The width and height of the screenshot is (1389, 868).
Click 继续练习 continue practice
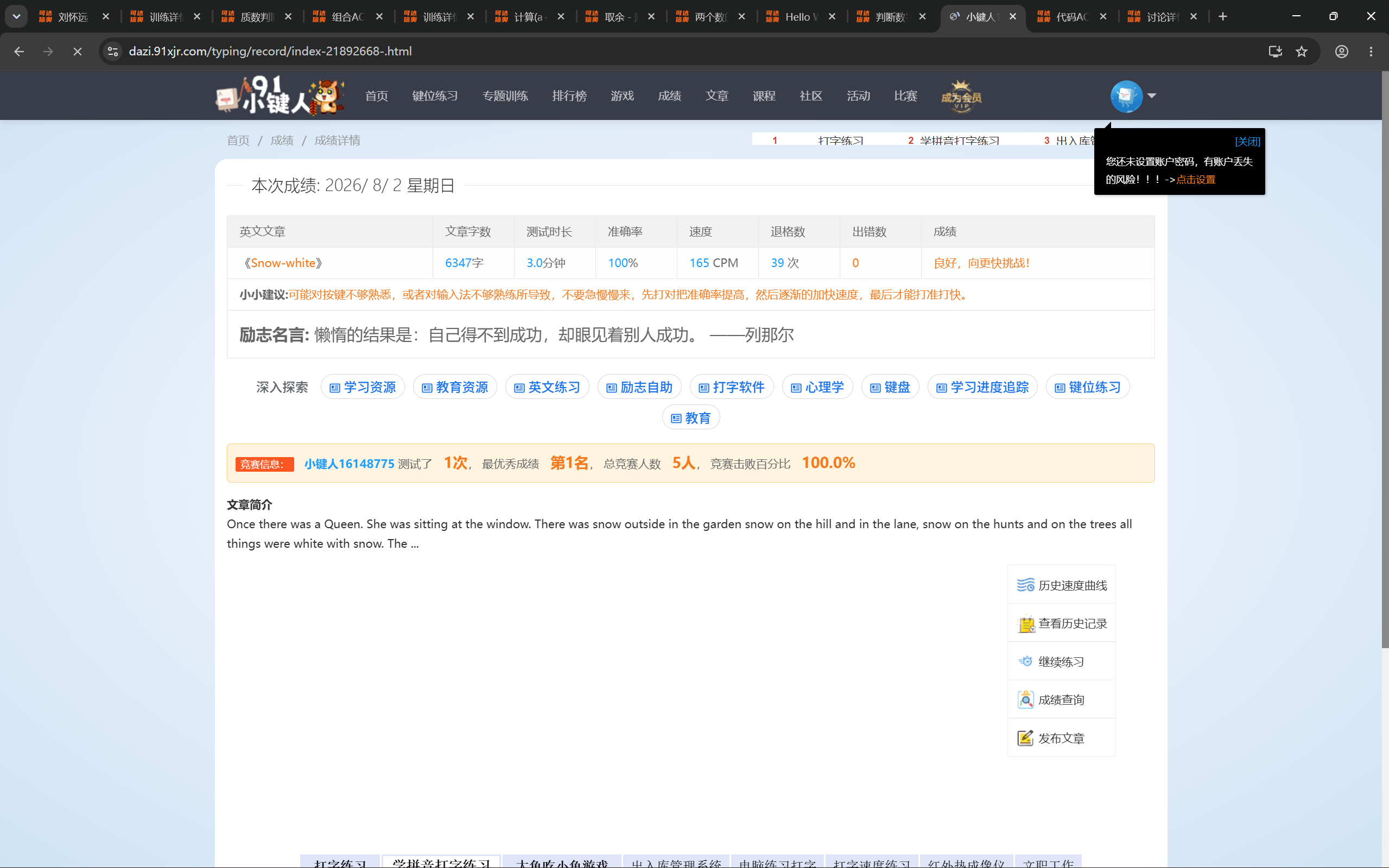click(1061, 661)
